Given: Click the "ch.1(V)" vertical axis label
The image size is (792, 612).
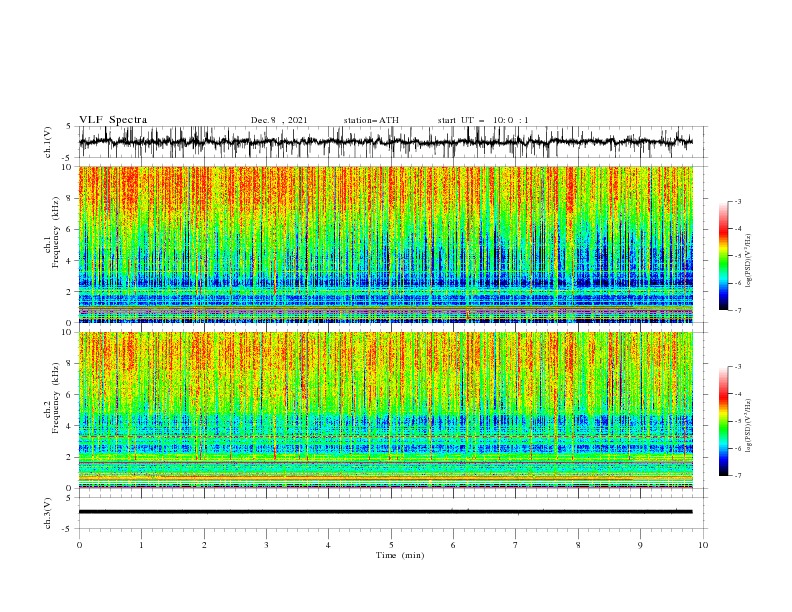Looking at the screenshot, I should 48,142.
